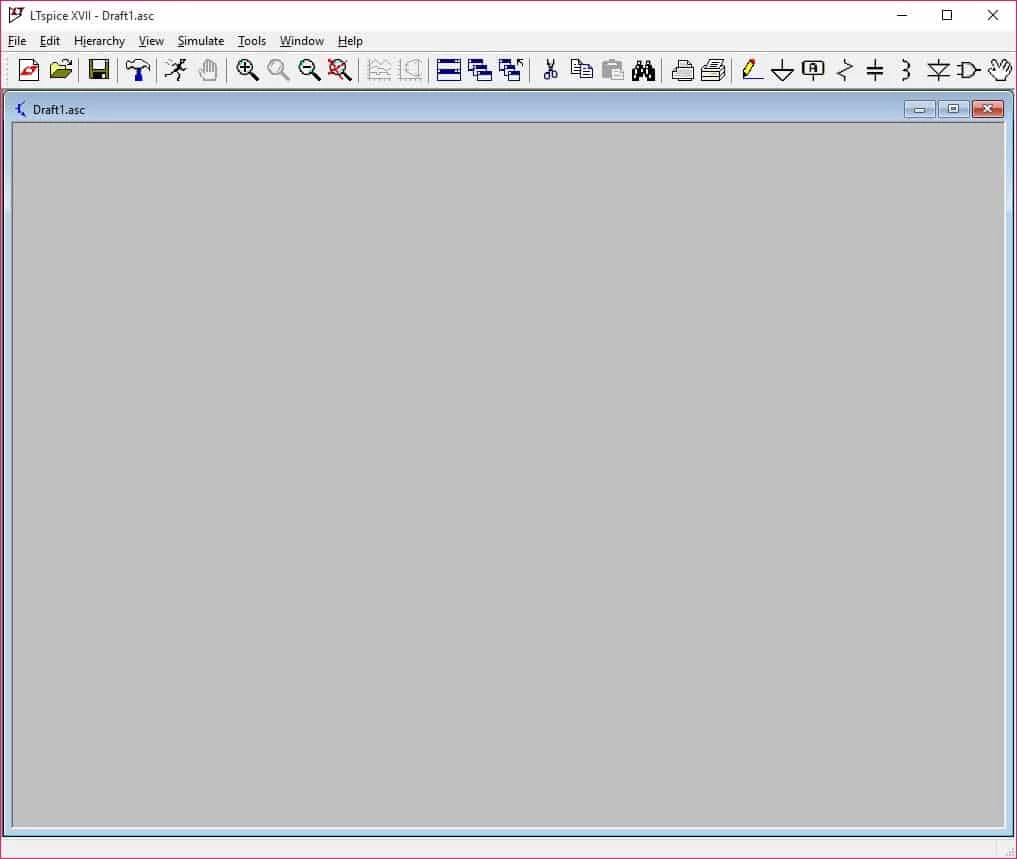Place a Ground symbol
This screenshot has height=859, width=1017.
(782, 70)
